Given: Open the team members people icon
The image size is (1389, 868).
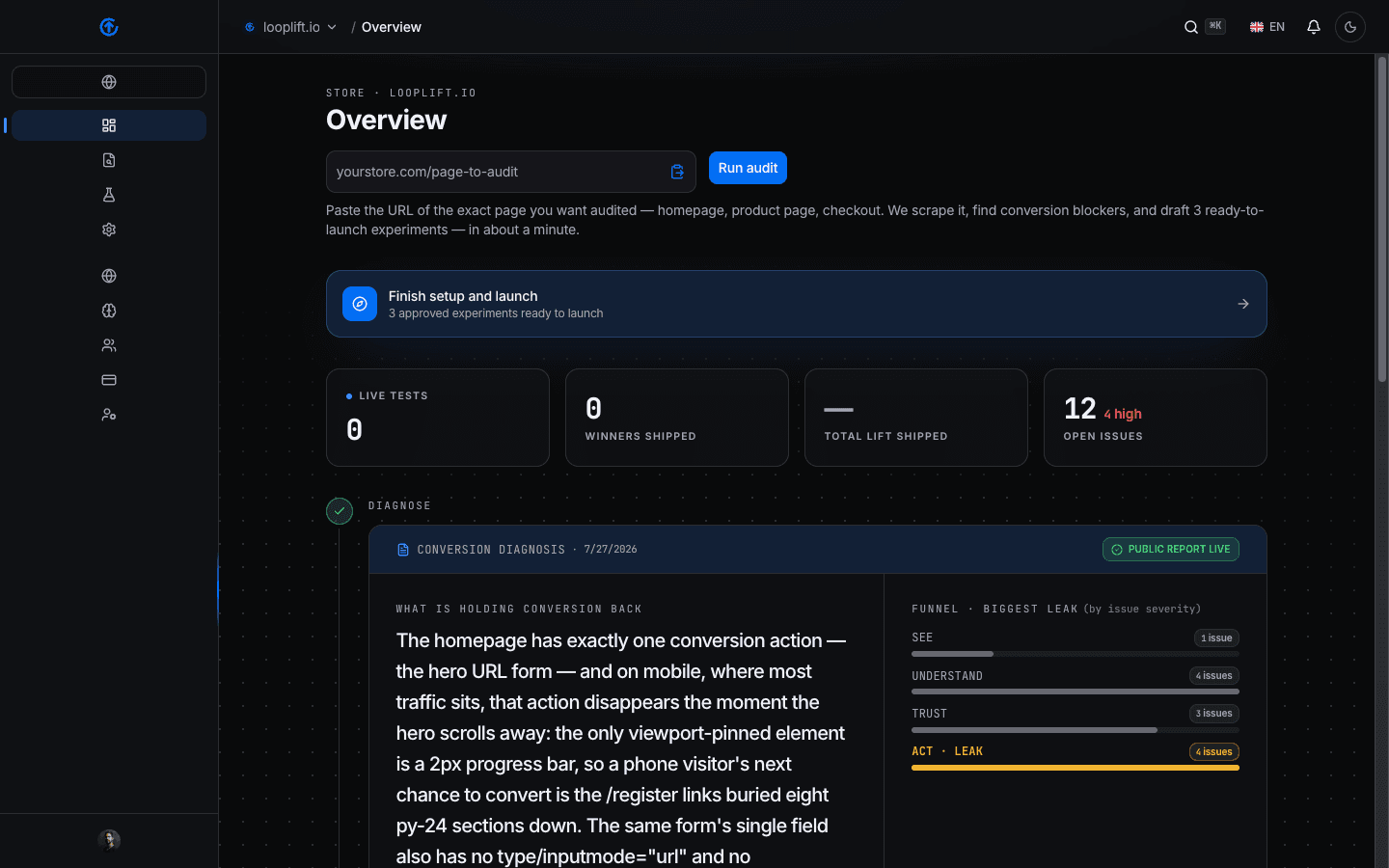Looking at the screenshot, I should 109,345.
